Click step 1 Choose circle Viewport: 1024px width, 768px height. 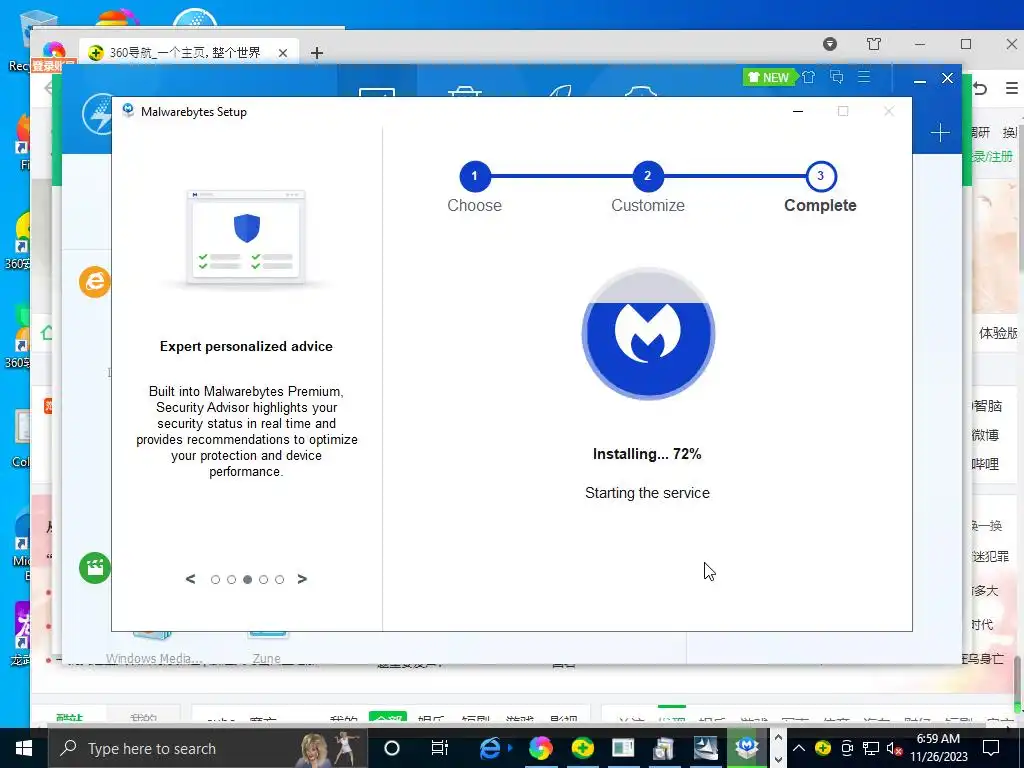pyautogui.click(x=475, y=176)
